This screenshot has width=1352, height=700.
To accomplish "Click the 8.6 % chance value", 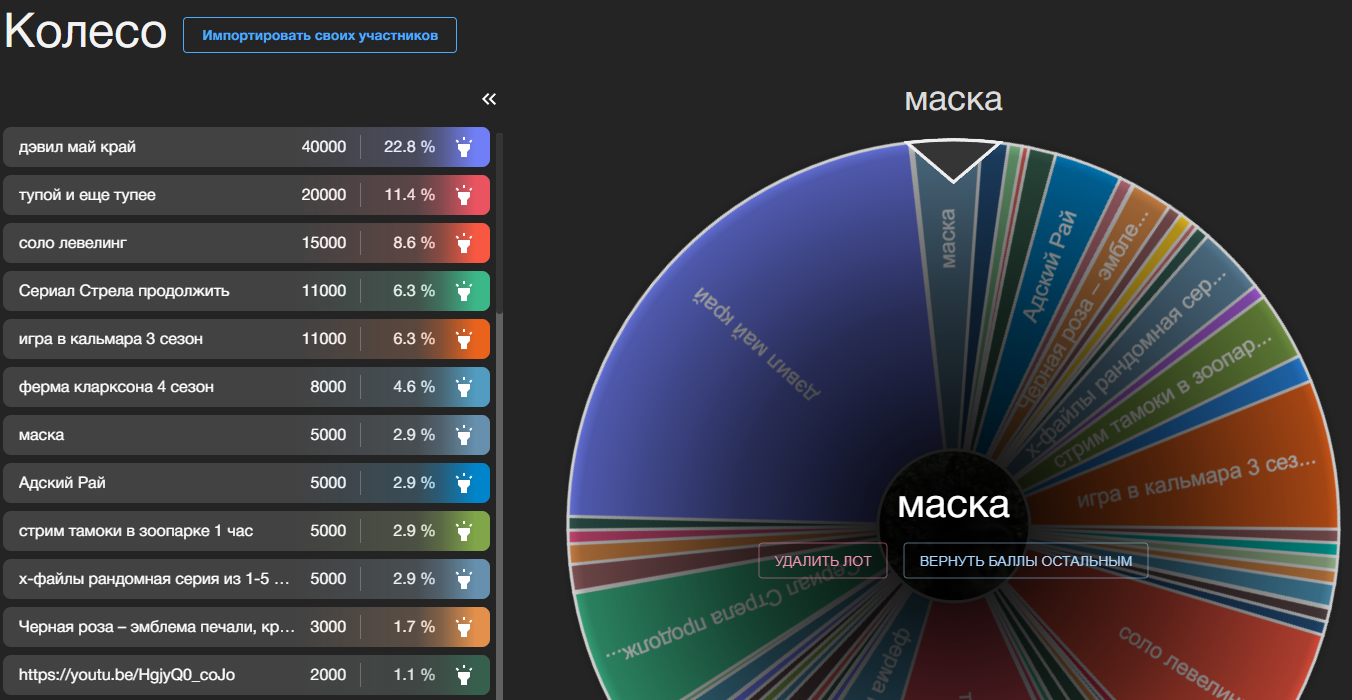I will click(414, 243).
